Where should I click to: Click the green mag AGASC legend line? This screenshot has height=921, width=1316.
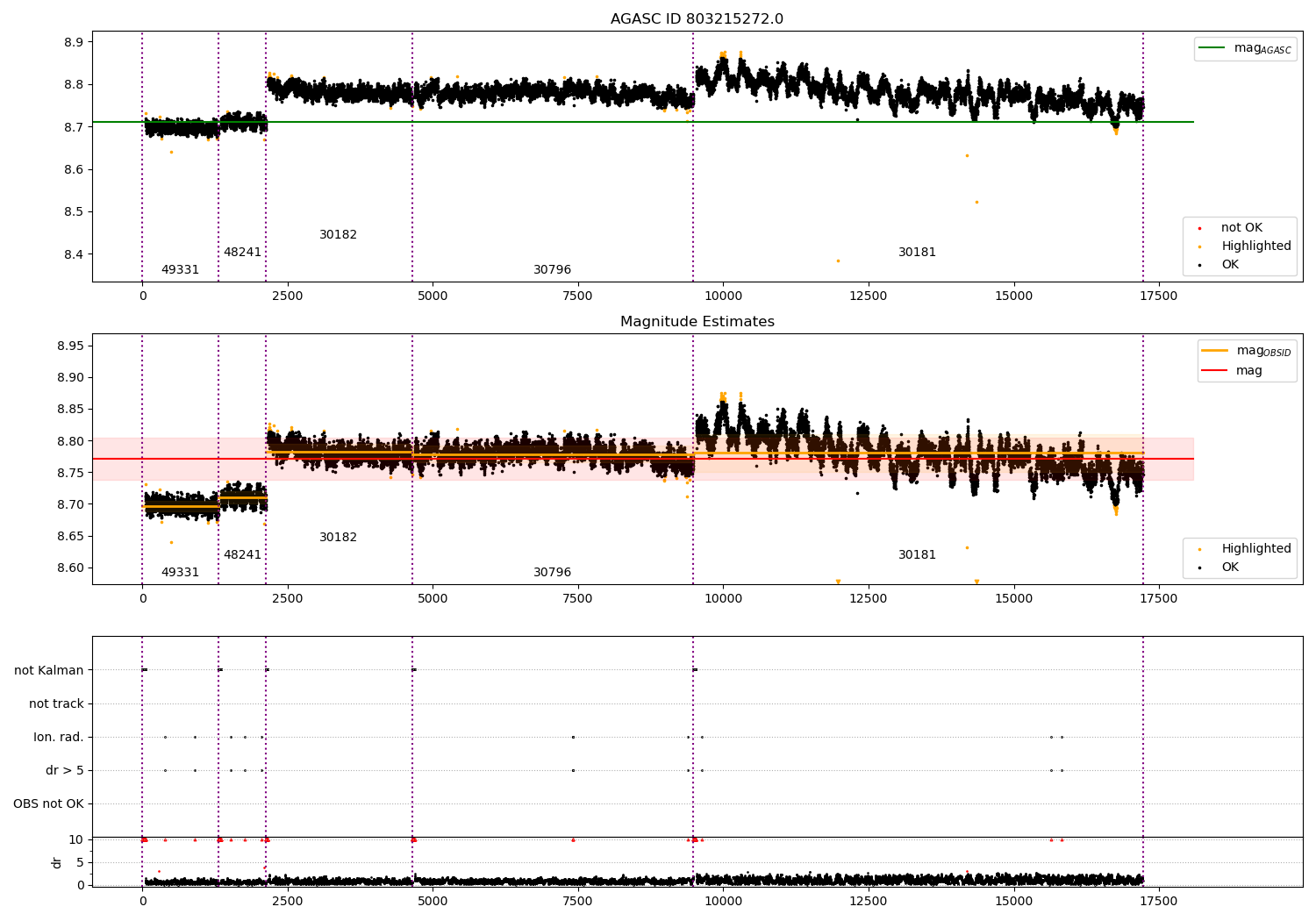(1212, 48)
